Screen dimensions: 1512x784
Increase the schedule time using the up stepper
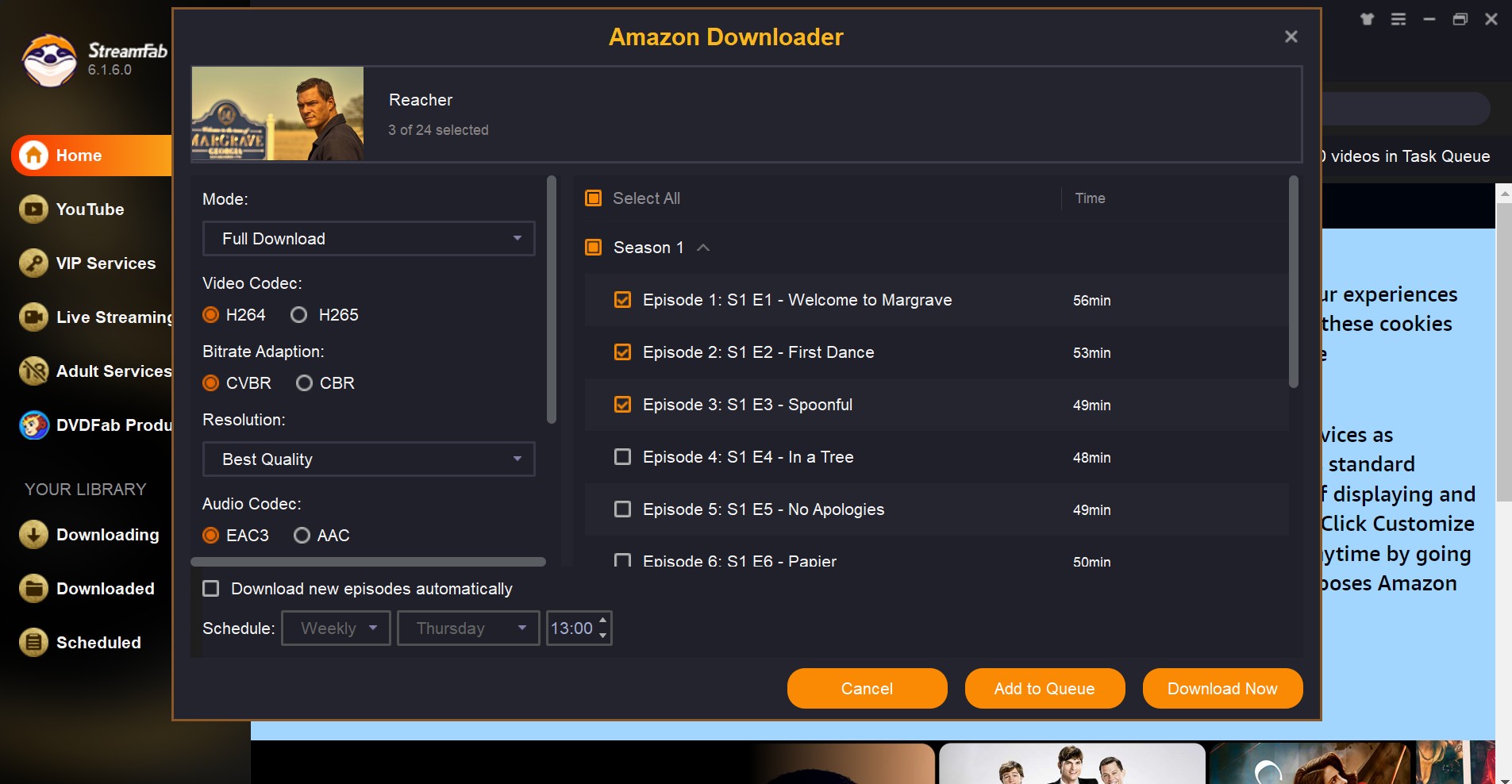click(602, 621)
